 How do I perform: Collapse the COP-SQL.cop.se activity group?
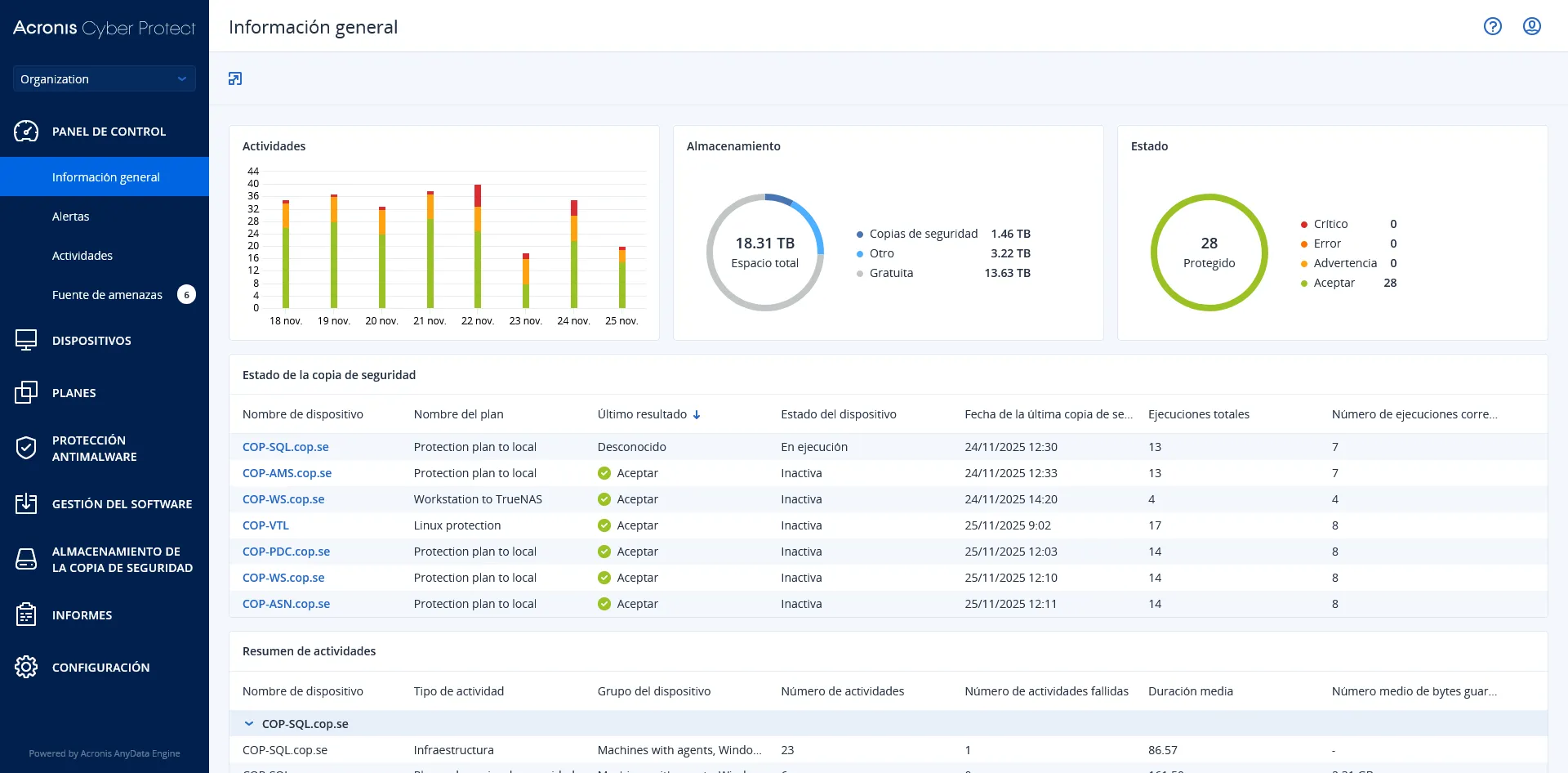[249, 723]
